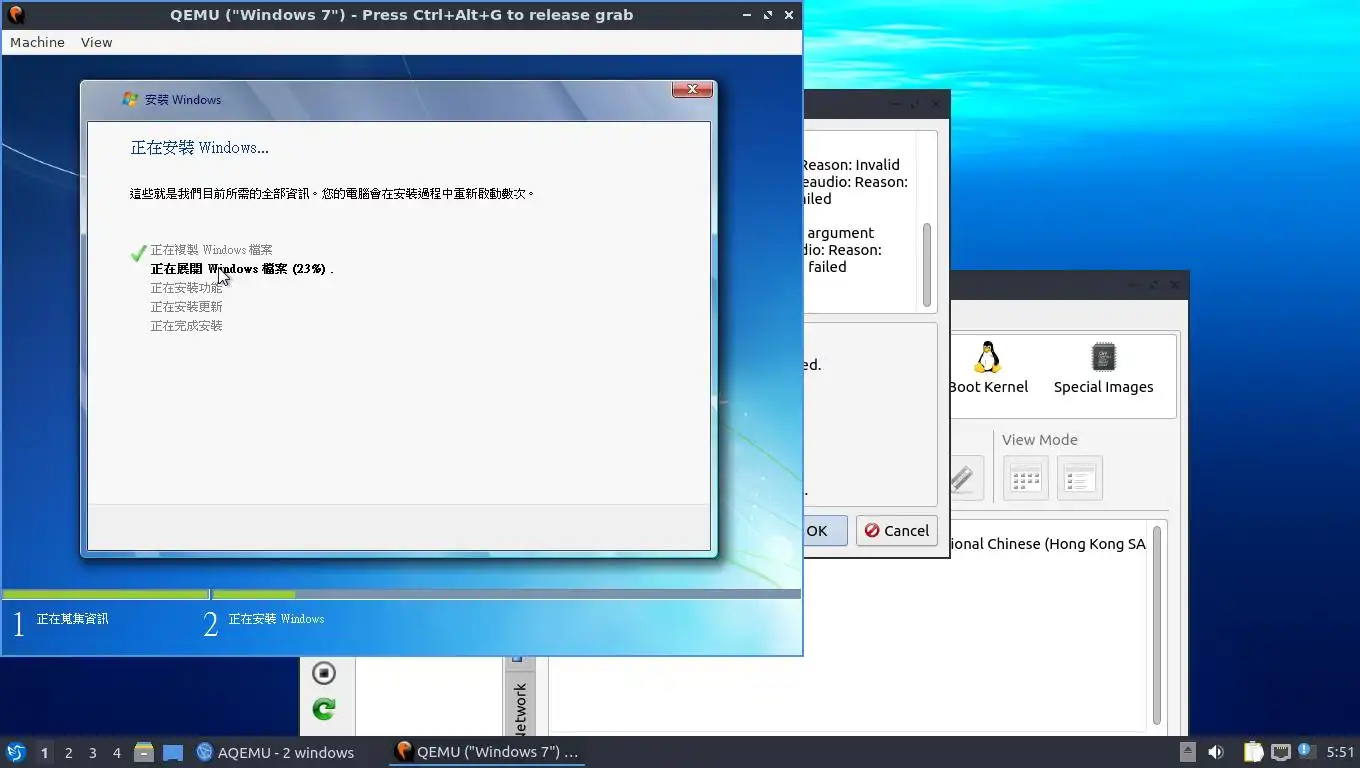
Task: Open the network connection tray icon
Action: (1280, 752)
